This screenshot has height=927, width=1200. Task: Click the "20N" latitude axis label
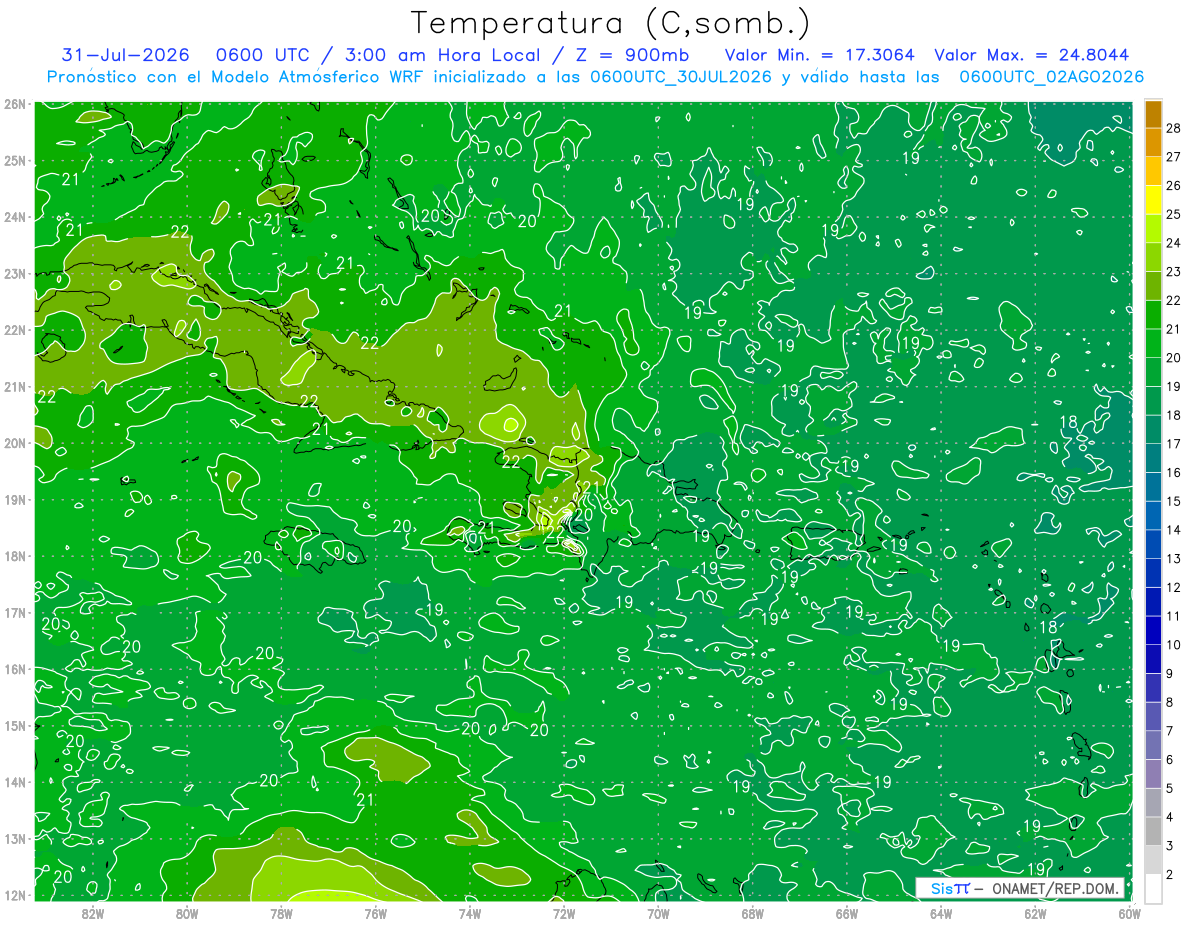click(14, 443)
